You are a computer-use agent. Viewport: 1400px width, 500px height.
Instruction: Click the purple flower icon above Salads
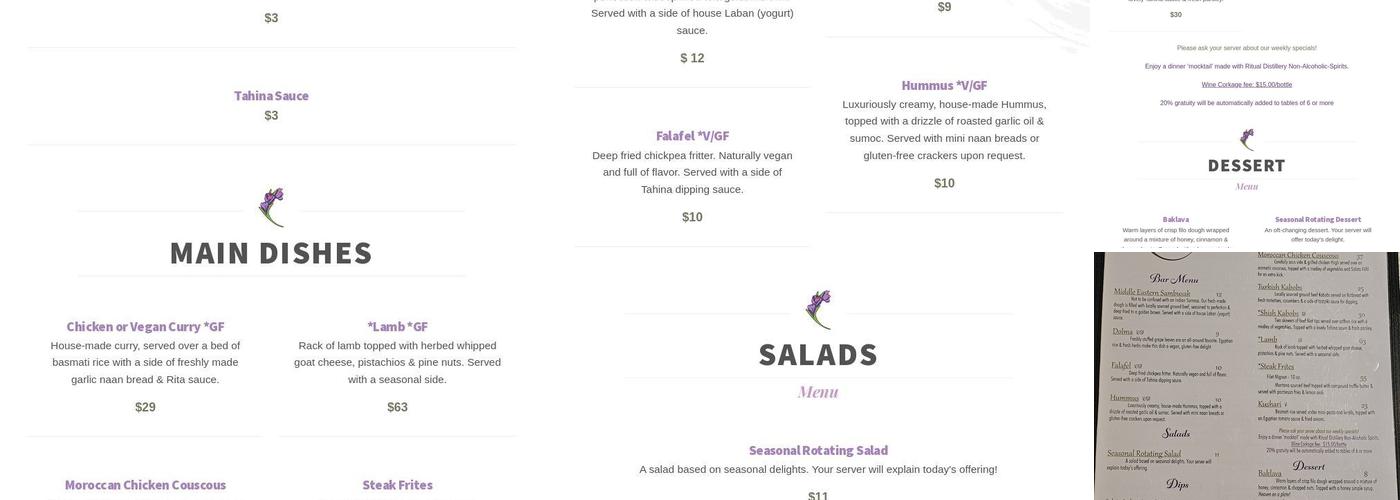pyautogui.click(x=818, y=309)
